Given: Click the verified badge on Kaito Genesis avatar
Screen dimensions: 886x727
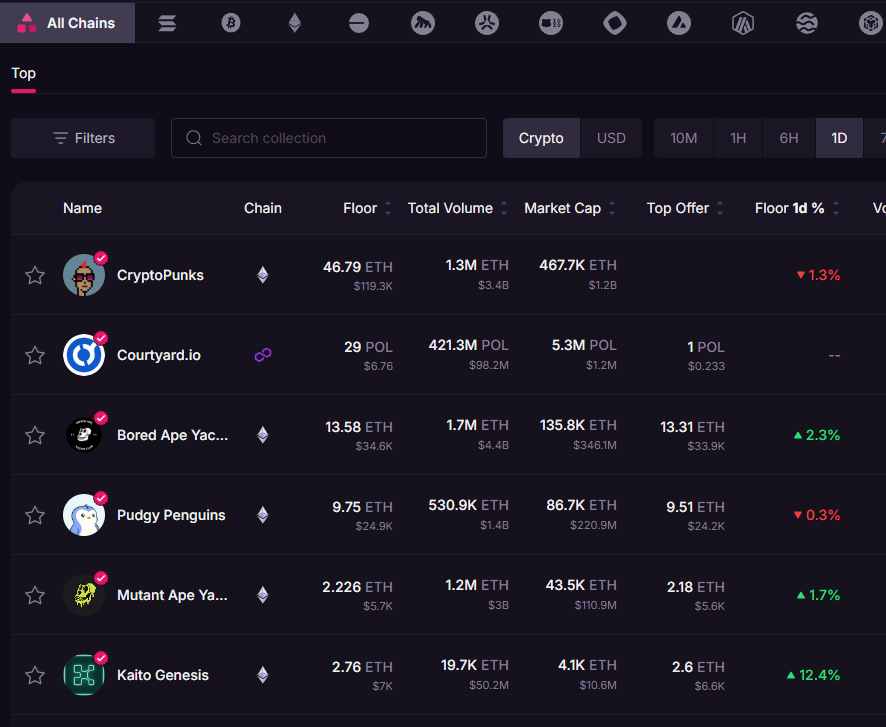Looking at the screenshot, I should pos(101,658).
